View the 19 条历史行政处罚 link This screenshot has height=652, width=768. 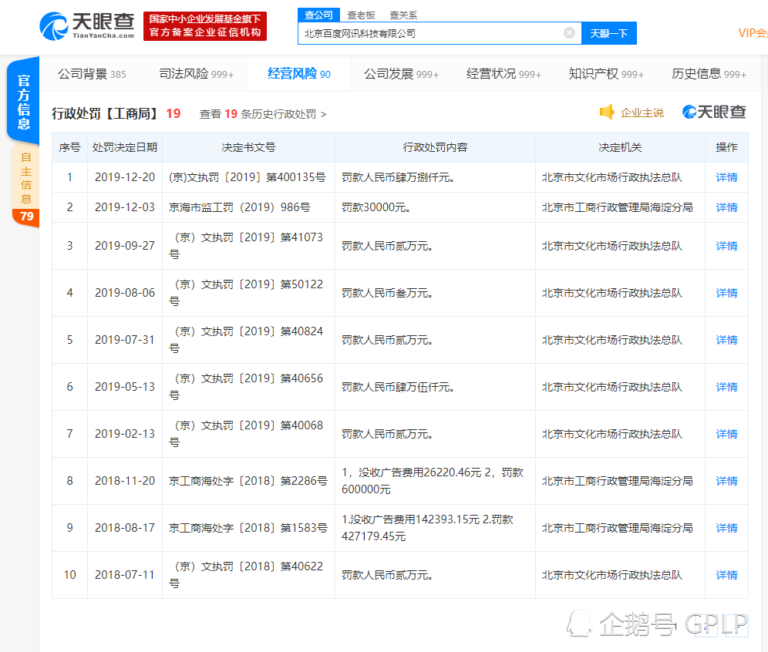coord(263,114)
